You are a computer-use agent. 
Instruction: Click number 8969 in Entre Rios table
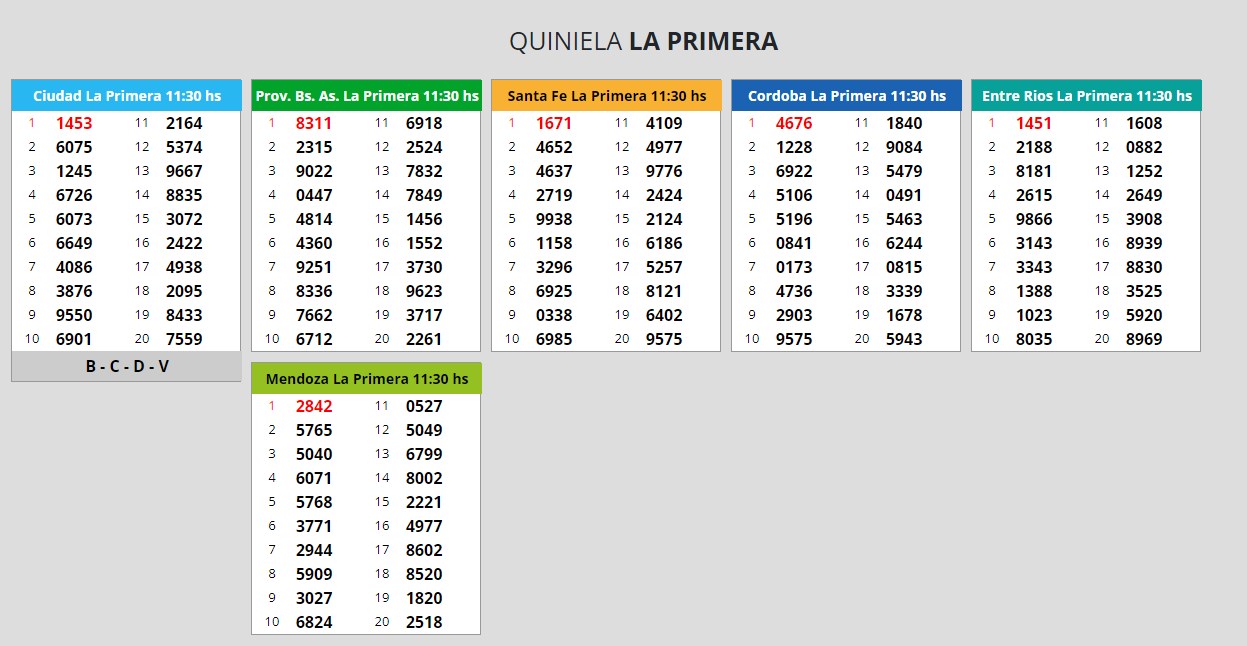1144,339
